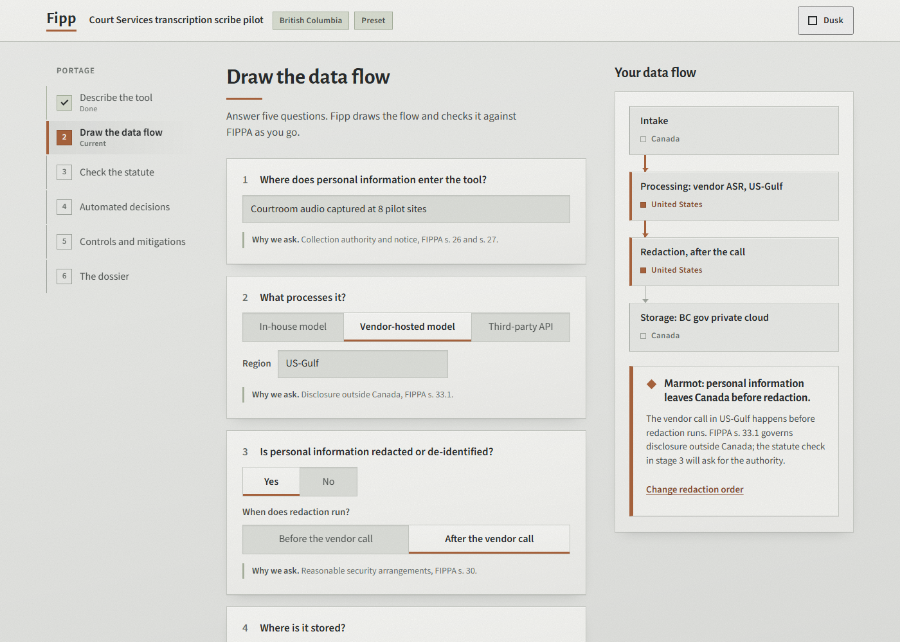Click the Courtroom audio input field
Viewport: 900px width, 642px height.
[x=406, y=209]
